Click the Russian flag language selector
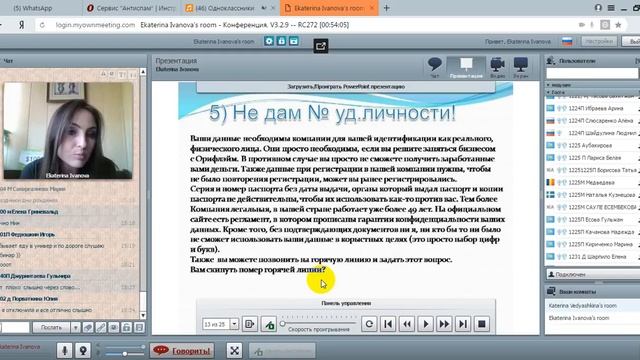640x360 pixels. [567, 41]
